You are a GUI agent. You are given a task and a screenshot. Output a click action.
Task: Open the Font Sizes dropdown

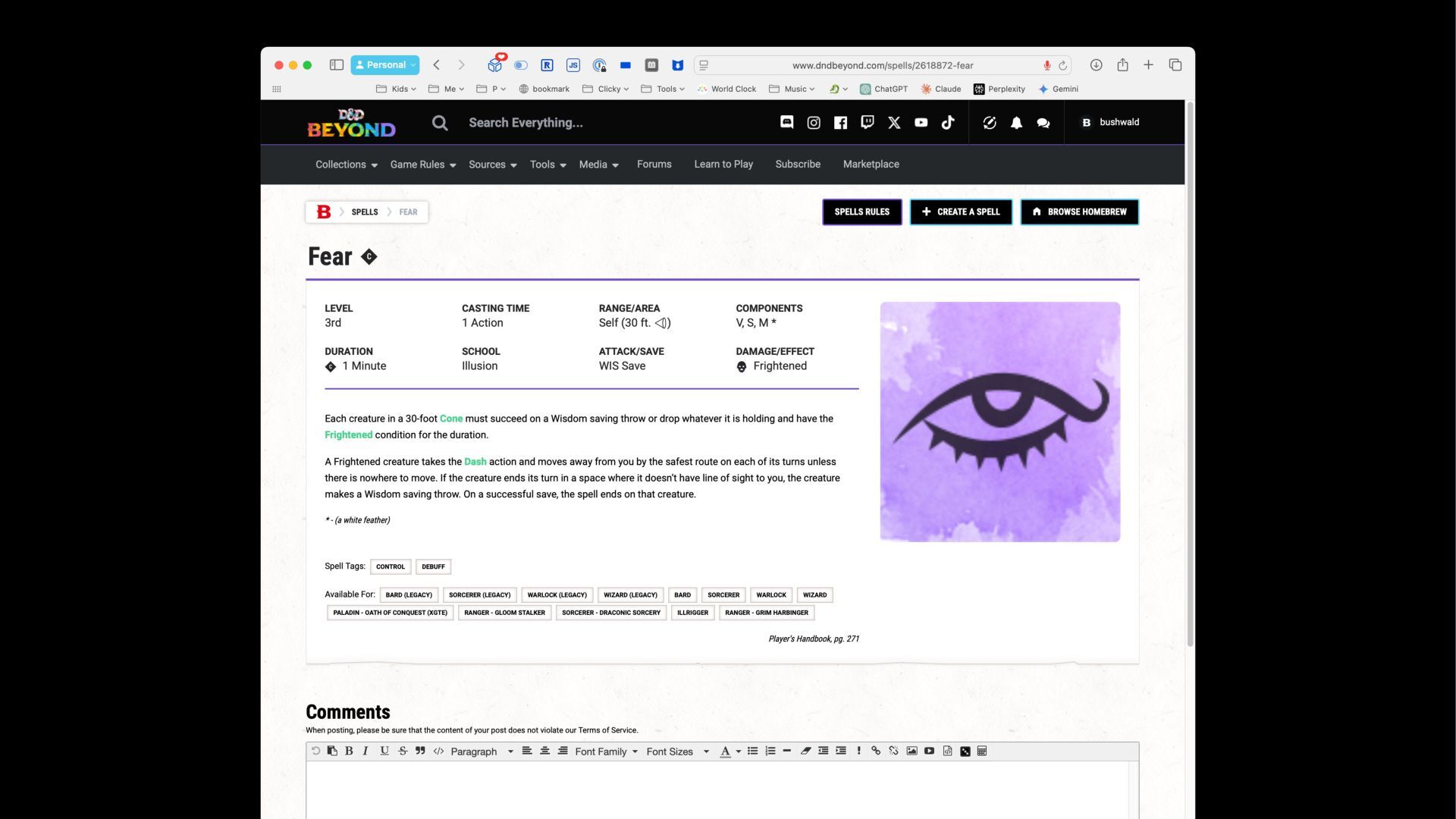pos(677,752)
